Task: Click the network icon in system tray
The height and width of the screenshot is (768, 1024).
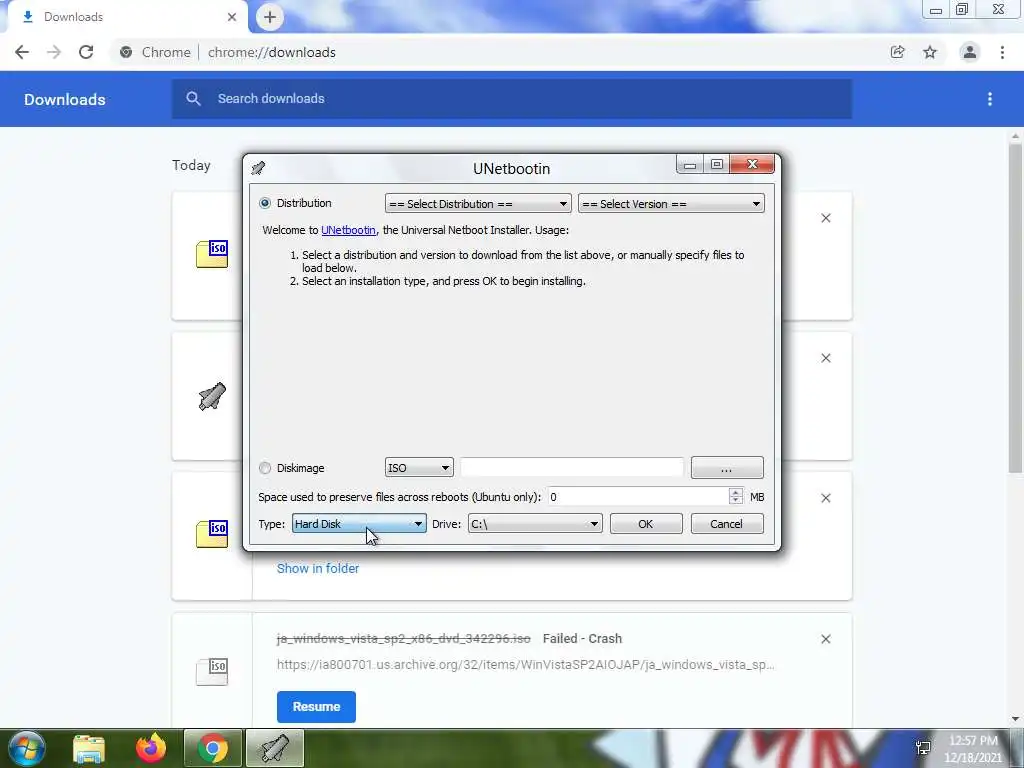Action: point(923,748)
